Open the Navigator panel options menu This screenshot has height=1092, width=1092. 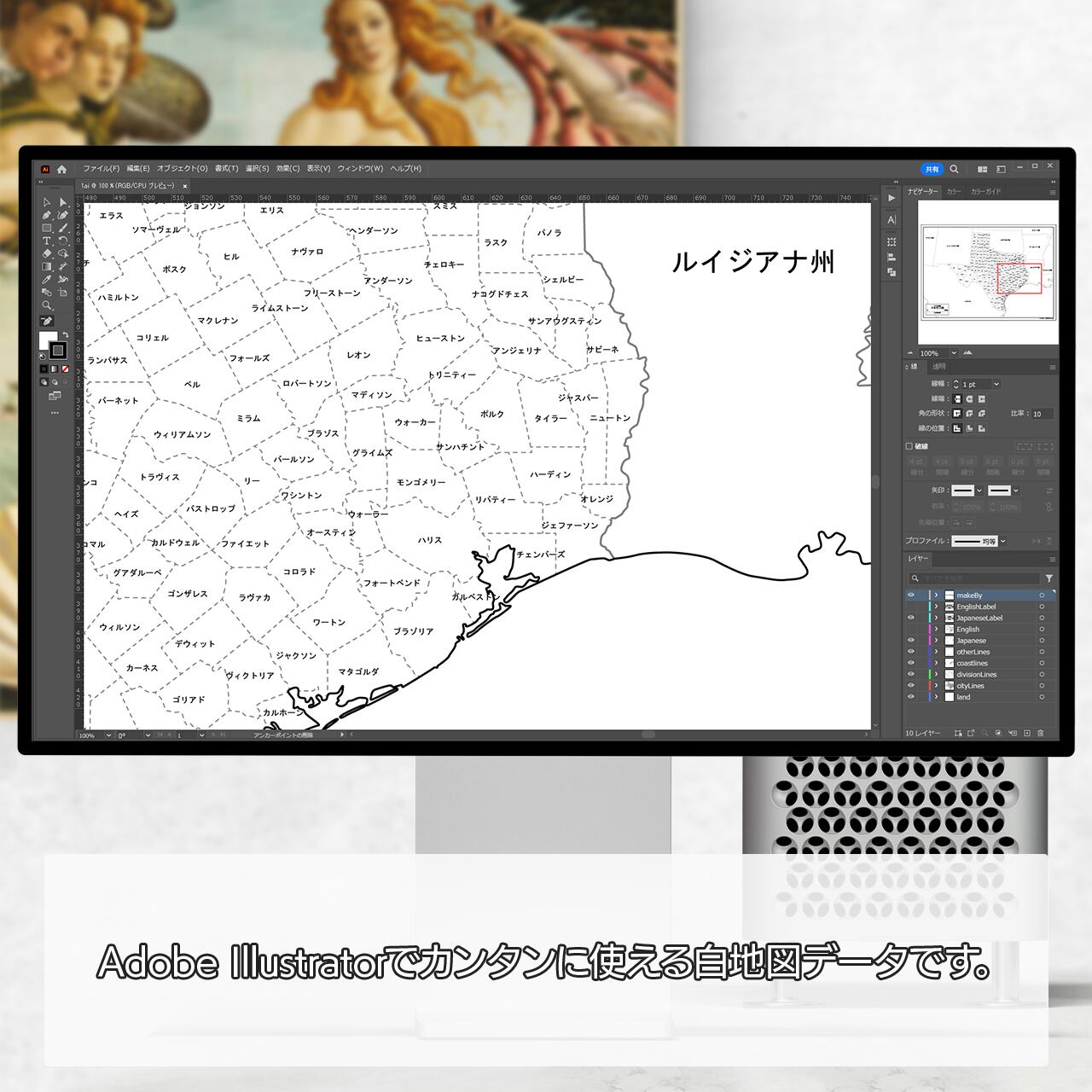(x=1052, y=192)
